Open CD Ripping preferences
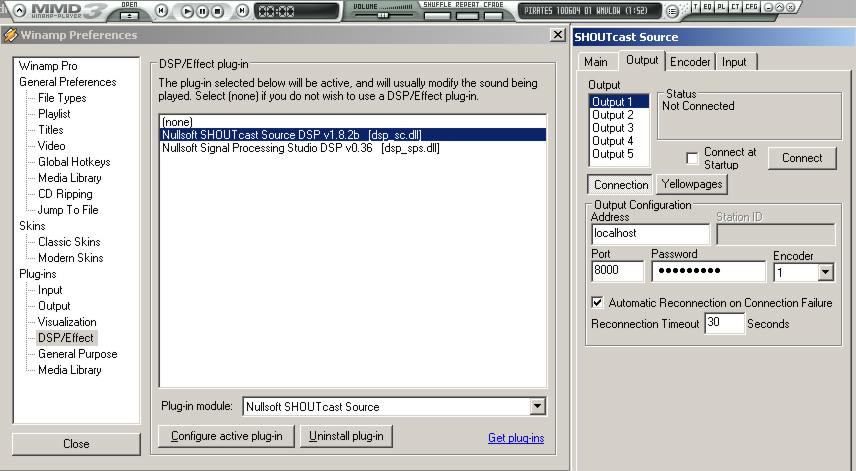The image size is (856, 471). (65, 194)
